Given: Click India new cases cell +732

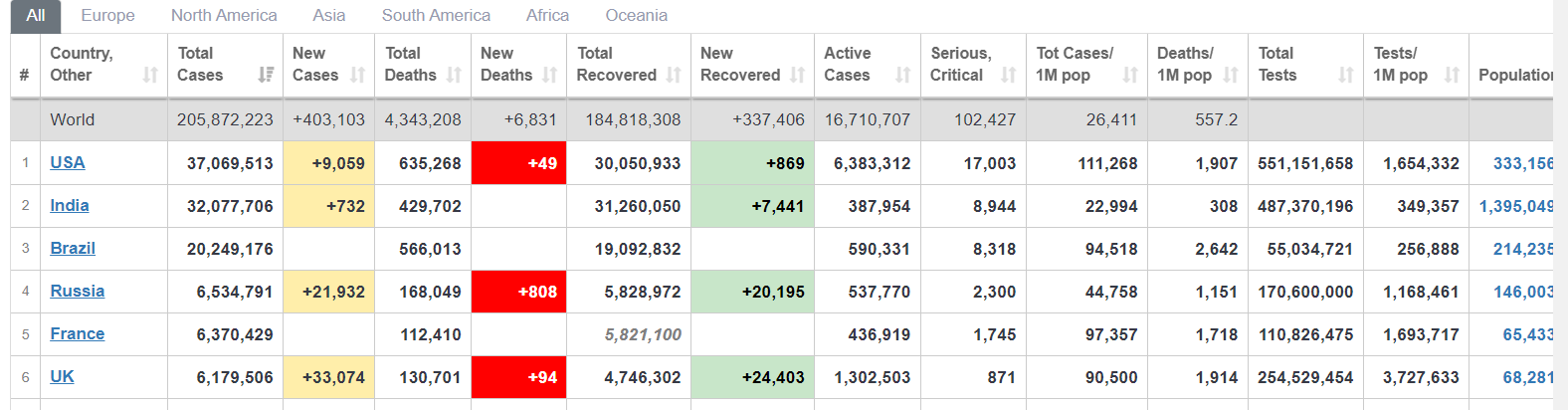Looking at the screenshot, I should click(x=329, y=206).
